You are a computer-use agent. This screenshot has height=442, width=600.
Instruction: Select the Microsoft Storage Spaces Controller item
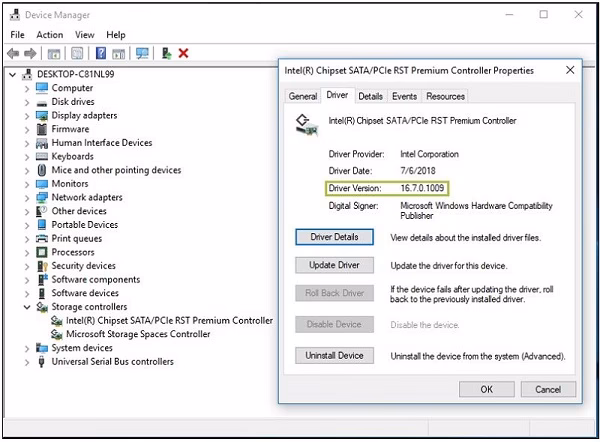[x=138, y=334]
